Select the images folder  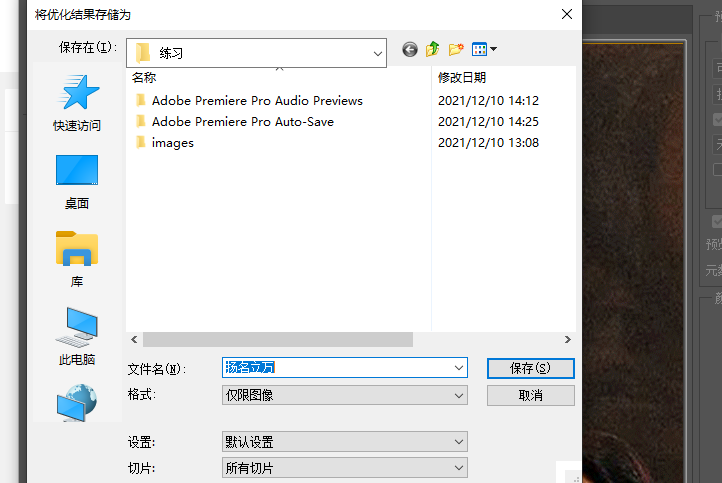point(172,143)
